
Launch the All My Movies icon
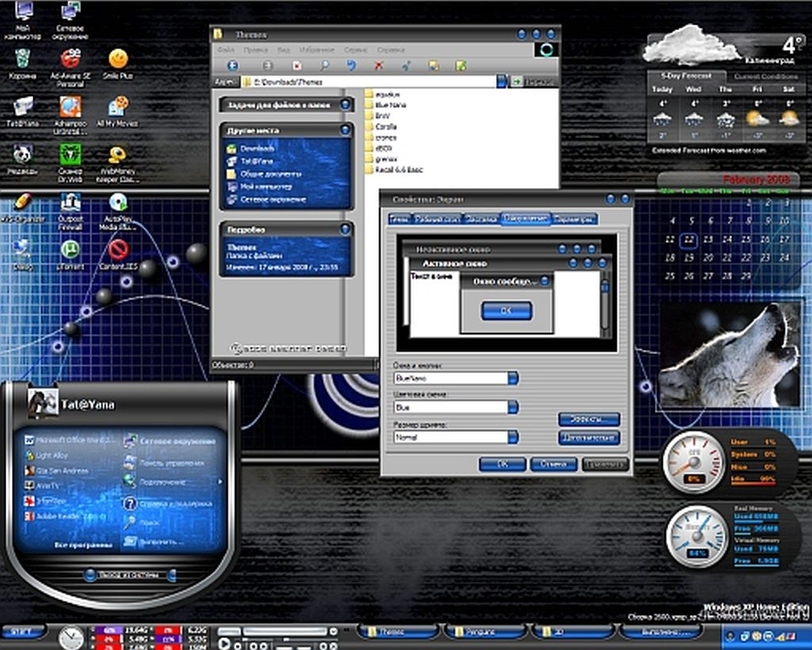coord(118,111)
